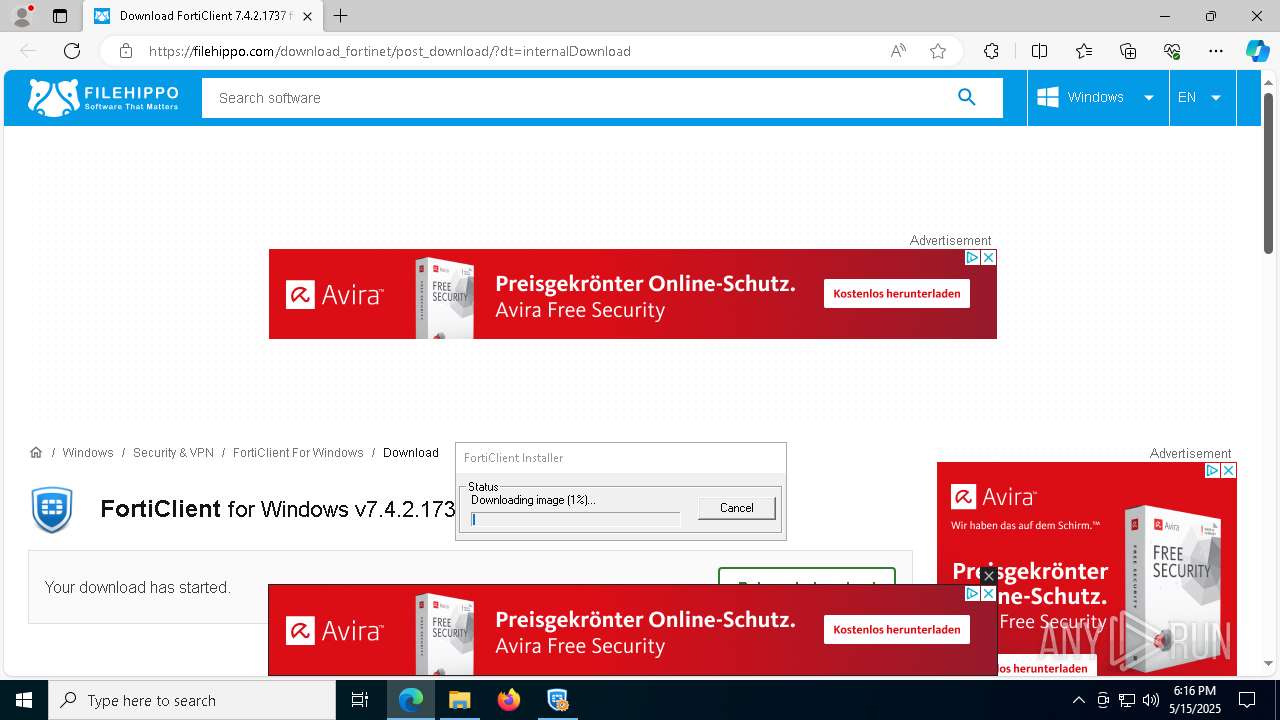Expand the Windows platform dropdown
Image resolution: width=1280 pixels, height=720 pixels.
click(x=1097, y=97)
